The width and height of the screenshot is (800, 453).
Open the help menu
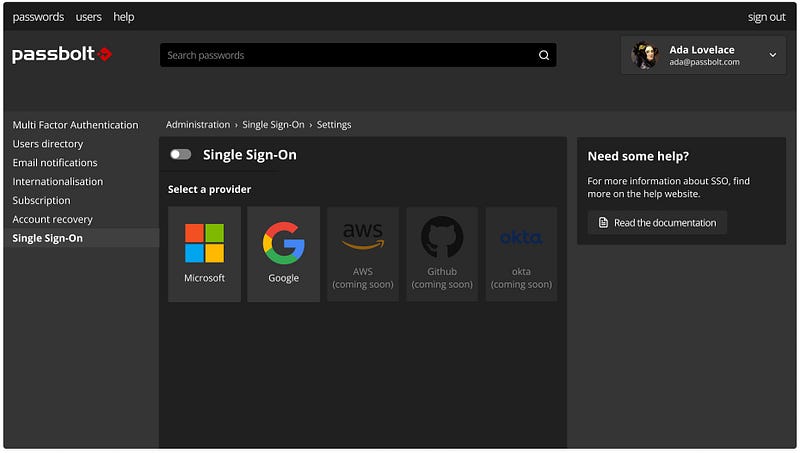point(124,17)
